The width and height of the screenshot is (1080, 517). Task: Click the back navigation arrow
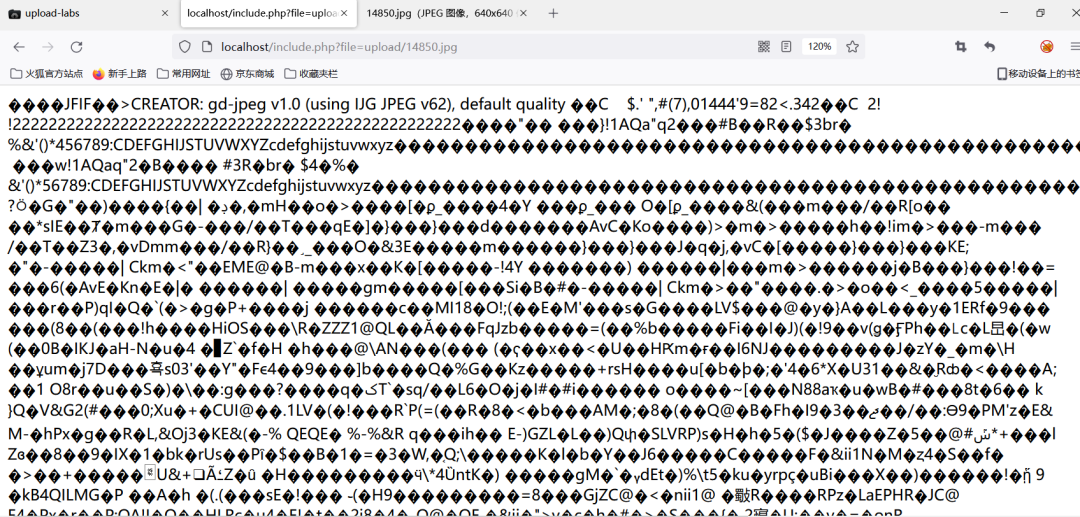tap(19, 47)
